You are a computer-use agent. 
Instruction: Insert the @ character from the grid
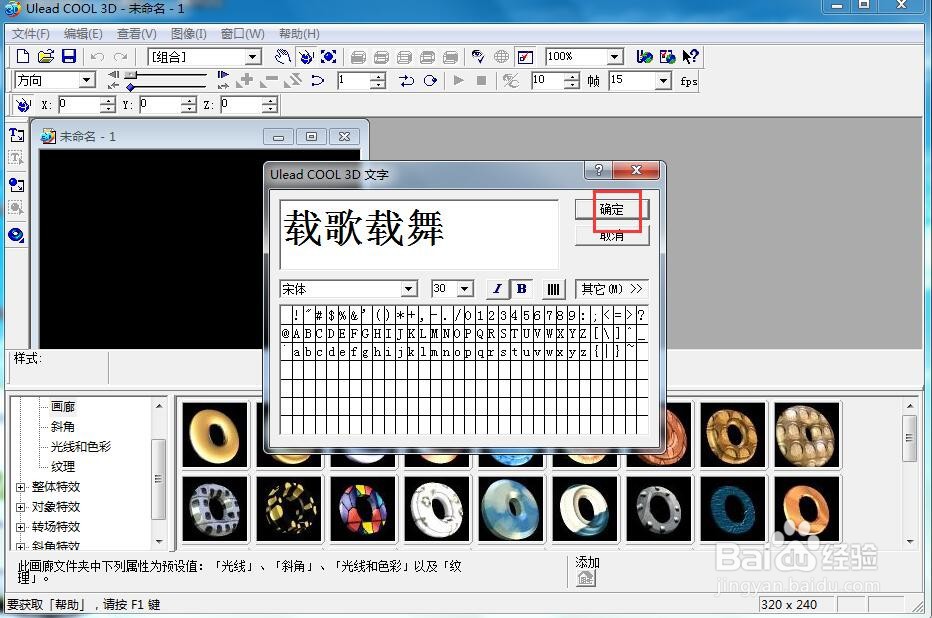285,333
